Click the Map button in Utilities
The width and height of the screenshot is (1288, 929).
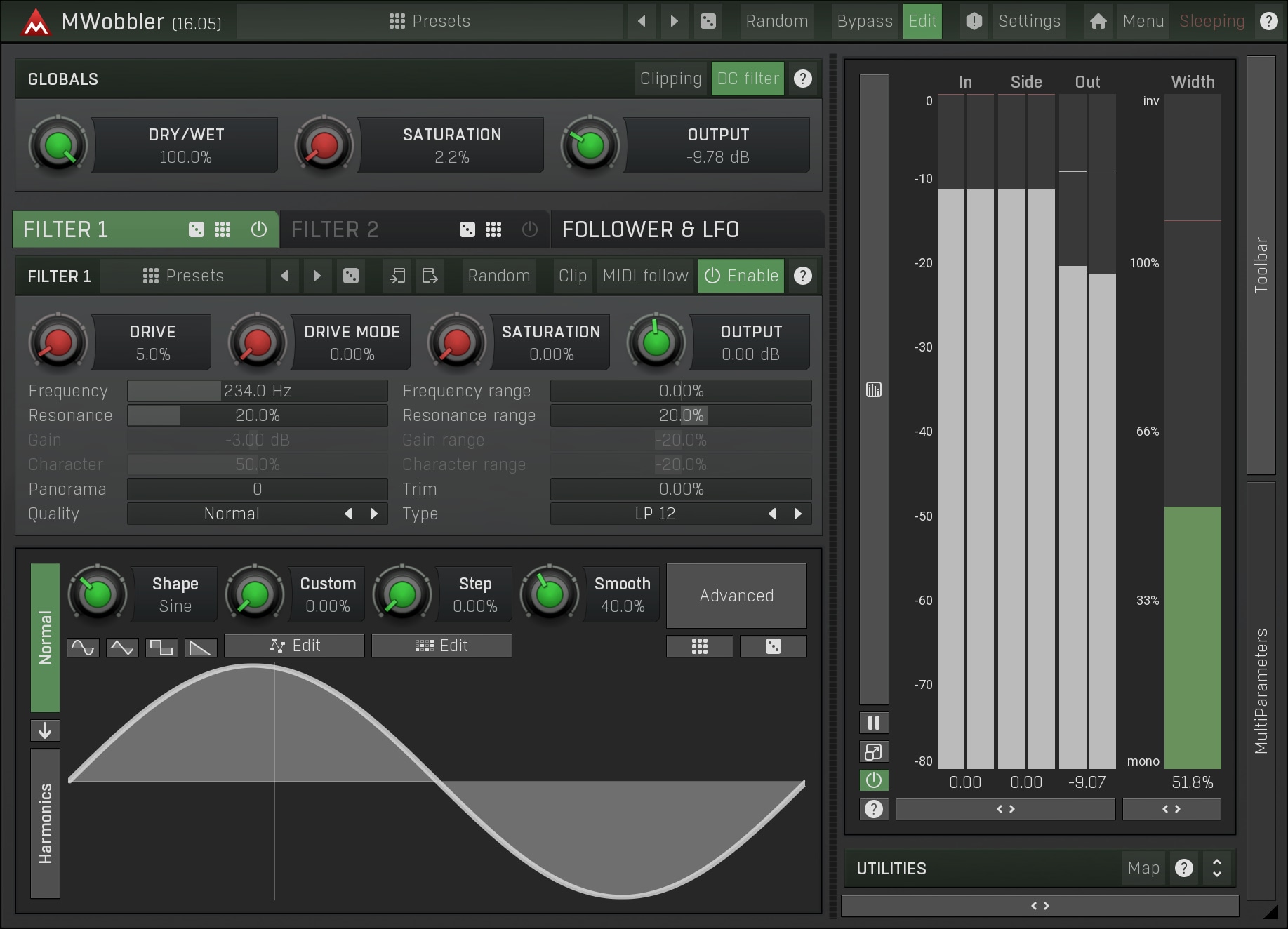pos(1143,868)
